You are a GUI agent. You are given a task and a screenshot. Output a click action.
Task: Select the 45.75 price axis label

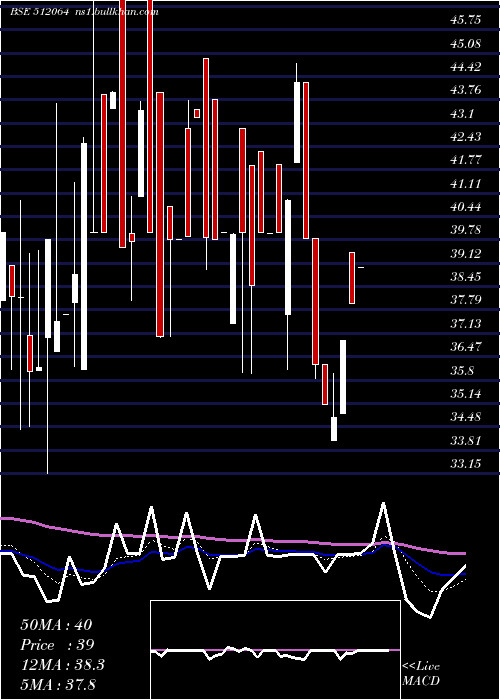(x=466, y=20)
